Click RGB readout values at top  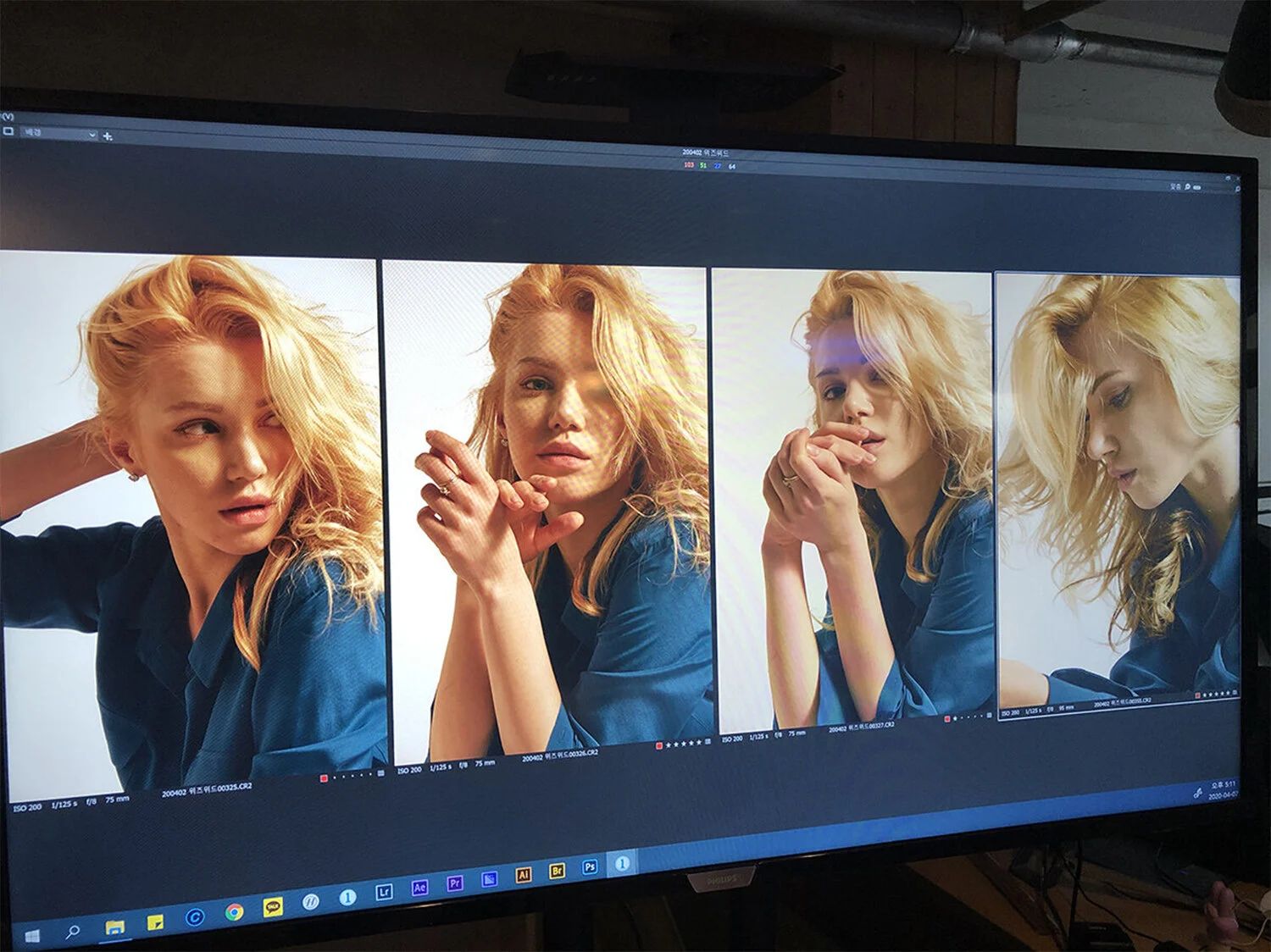pos(710,166)
